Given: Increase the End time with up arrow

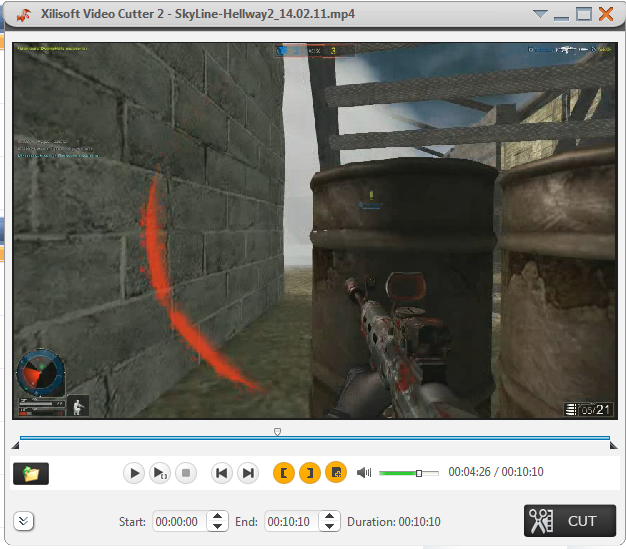Looking at the screenshot, I should click(x=329, y=516).
